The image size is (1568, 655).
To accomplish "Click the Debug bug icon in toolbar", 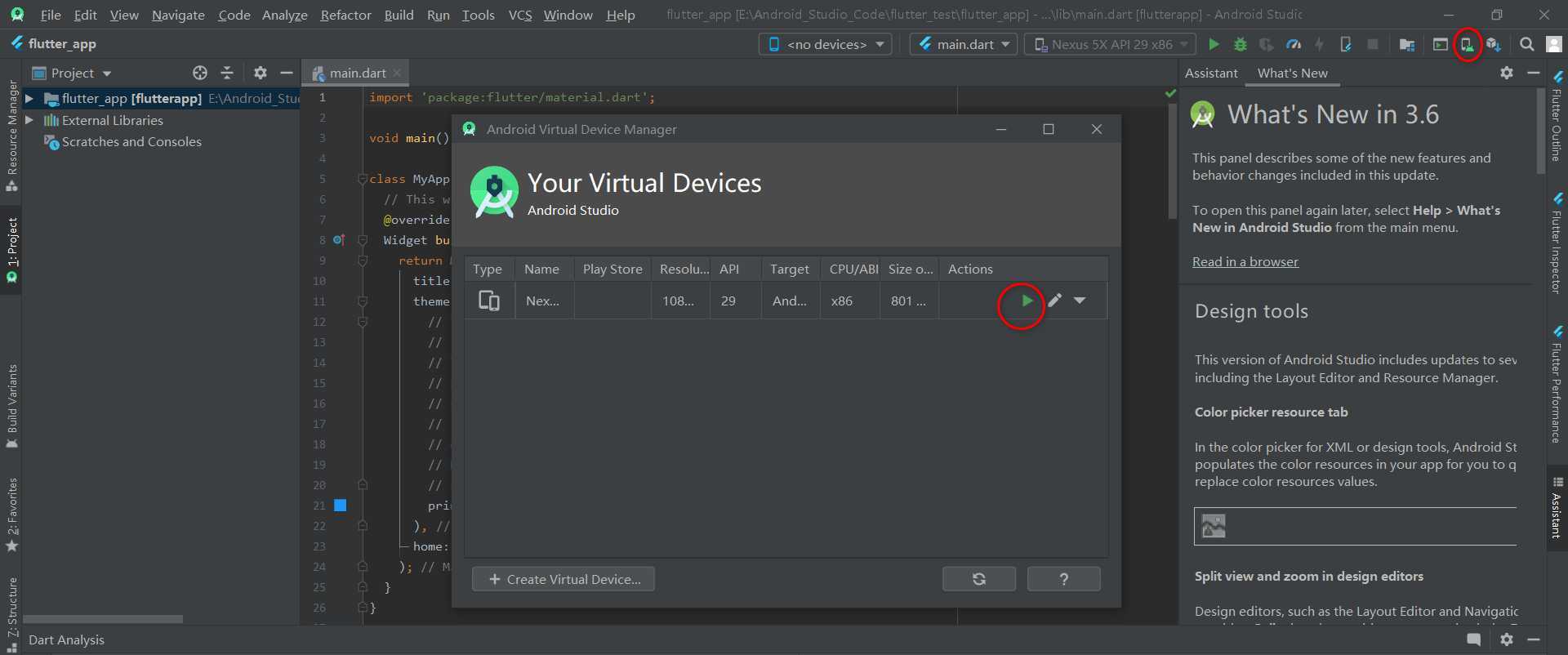I will click(1240, 44).
